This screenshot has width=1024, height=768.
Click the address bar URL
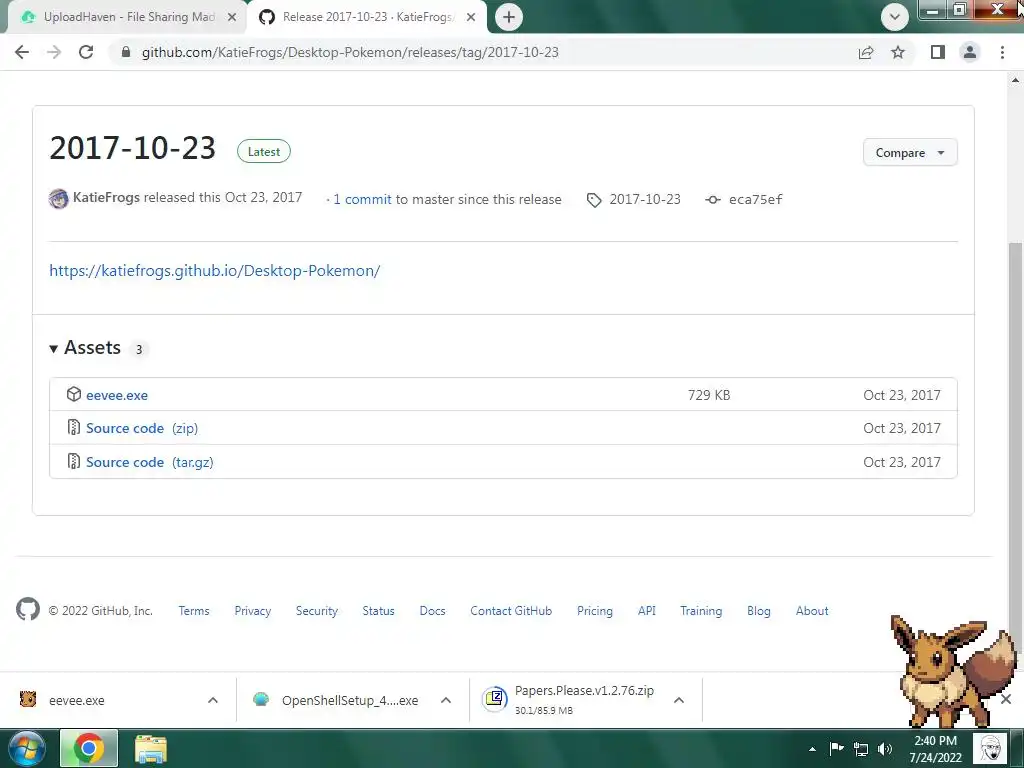350,52
